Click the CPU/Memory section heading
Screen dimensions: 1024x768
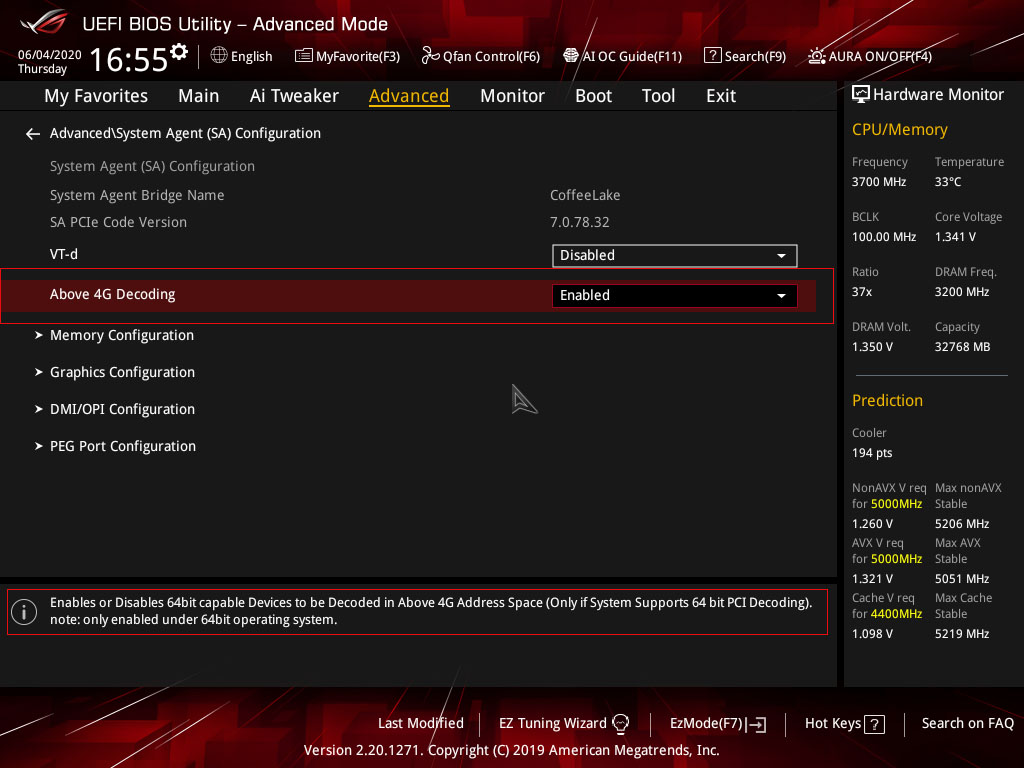coord(899,130)
